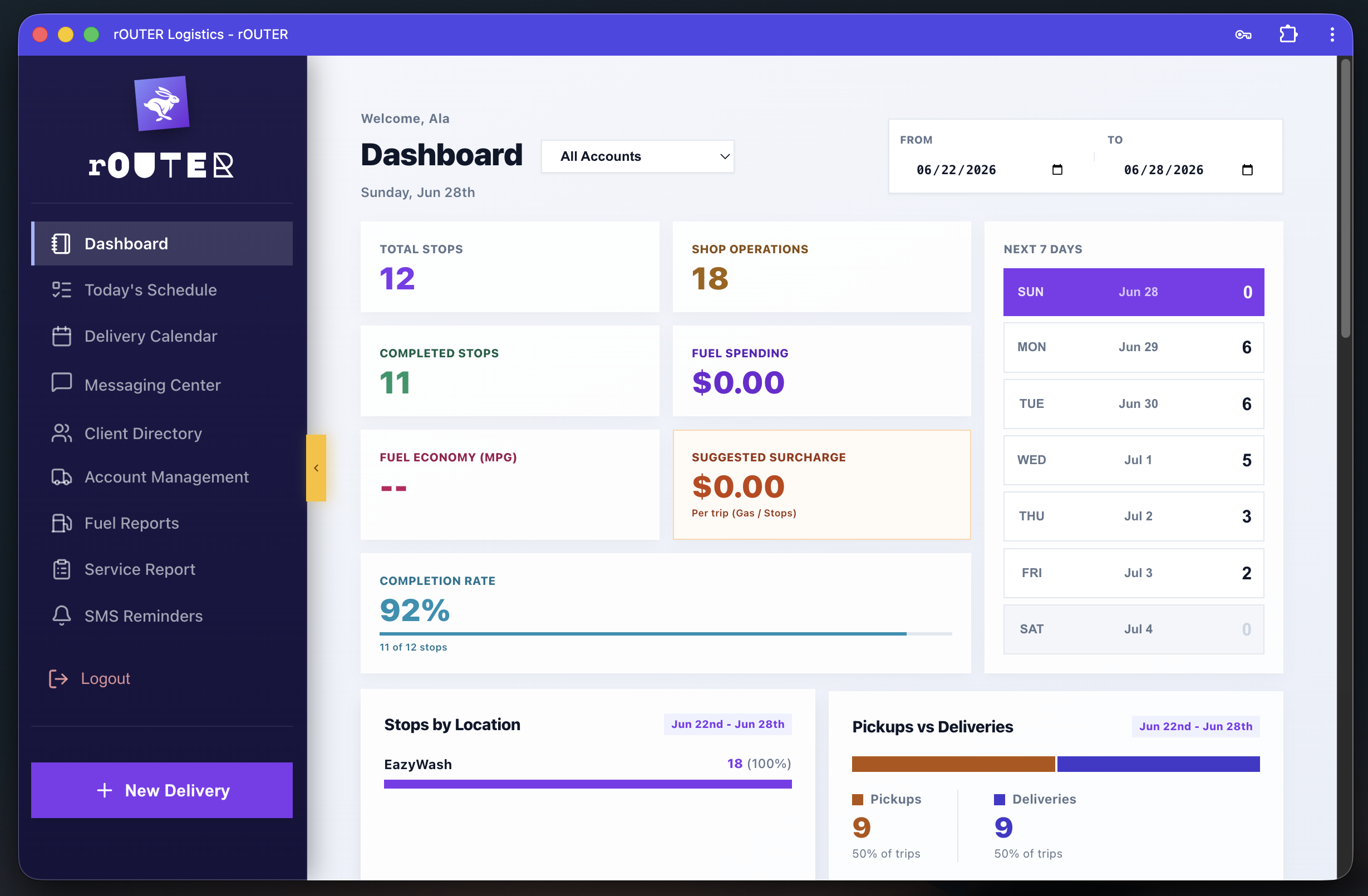Click the Fuel Spending card
The height and width of the screenshot is (896, 1368).
(x=821, y=371)
